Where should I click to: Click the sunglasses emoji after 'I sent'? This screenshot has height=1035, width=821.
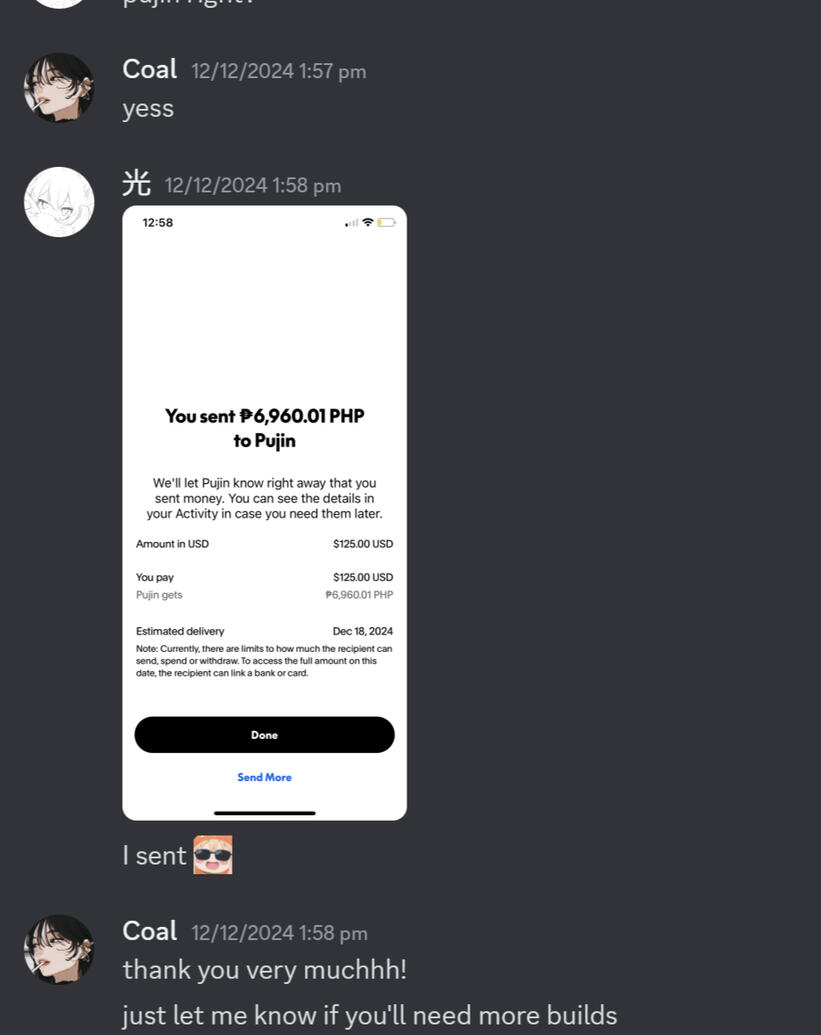point(213,855)
